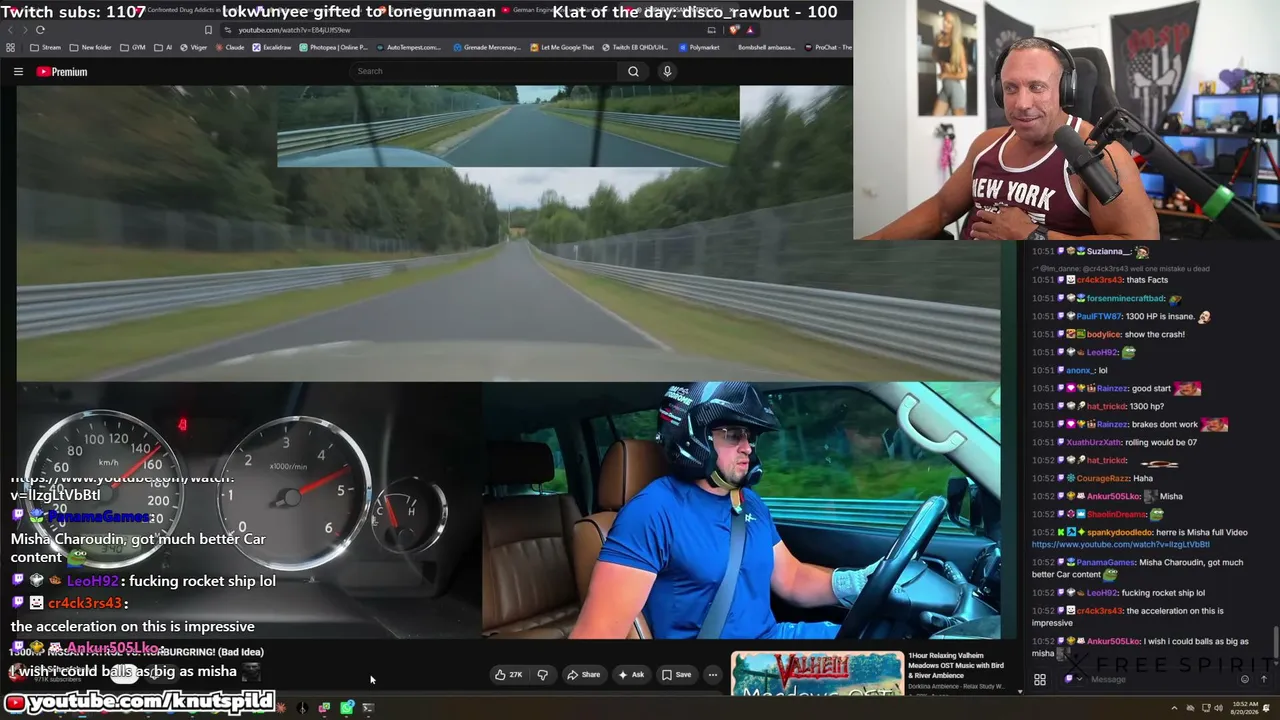1280x720 pixels.
Task: Open the browser apps grid icon
Action: click(x=10, y=47)
